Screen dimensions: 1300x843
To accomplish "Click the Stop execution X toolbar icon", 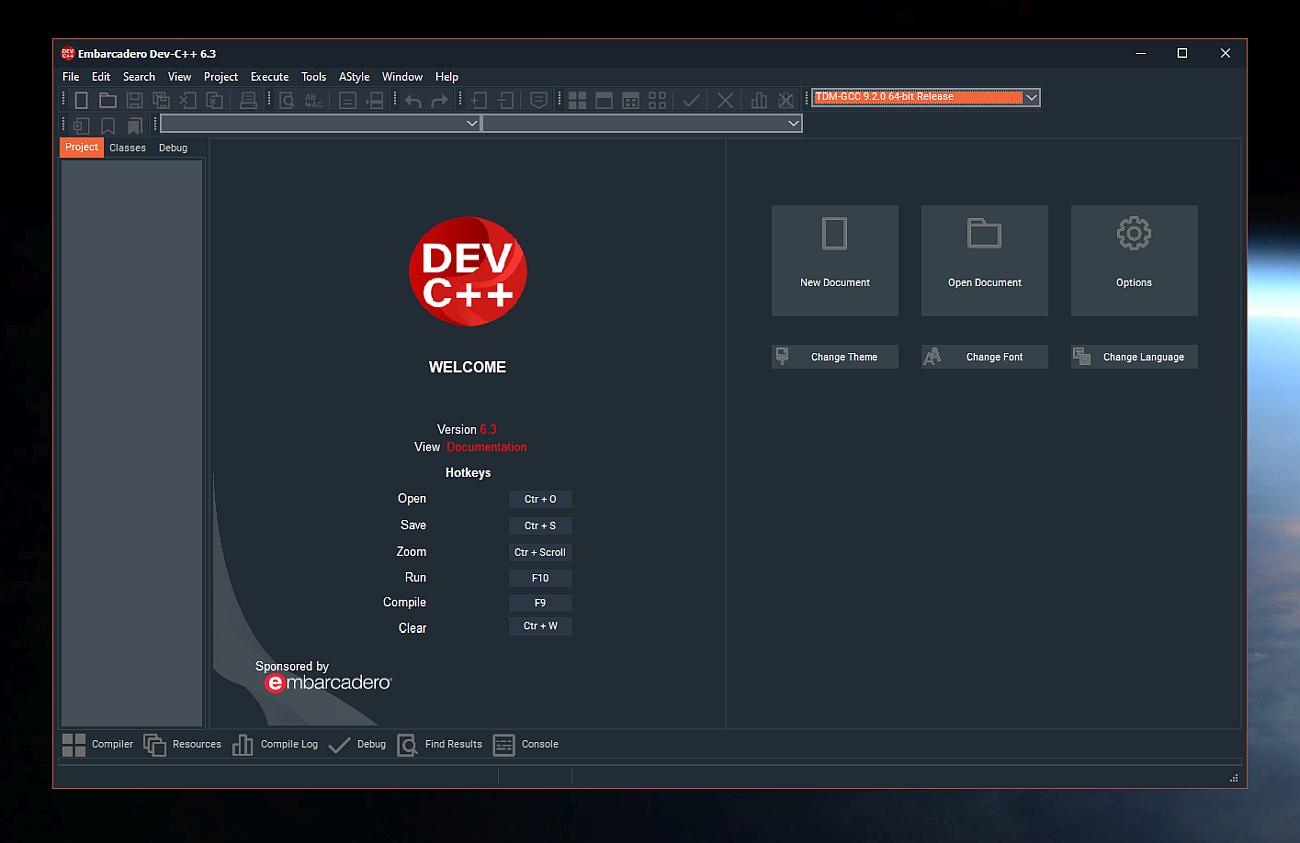I will pyautogui.click(x=726, y=100).
